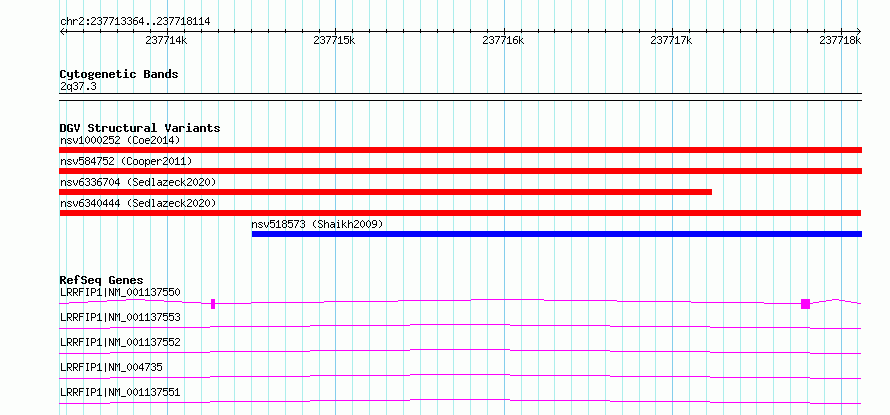
Task: Click the chr2:237713364..237718114 region label
Action: click(x=135, y=22)
